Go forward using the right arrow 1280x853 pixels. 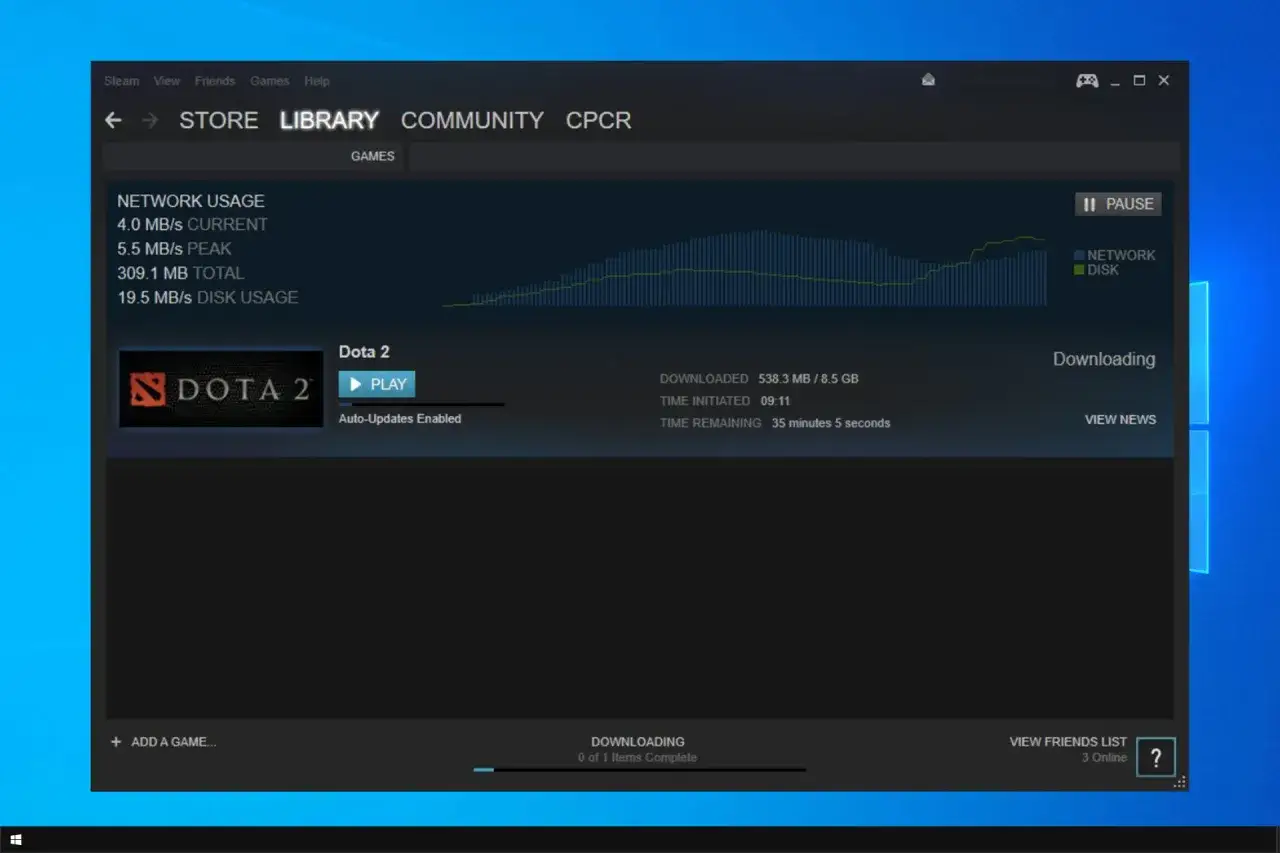(148, 120)
